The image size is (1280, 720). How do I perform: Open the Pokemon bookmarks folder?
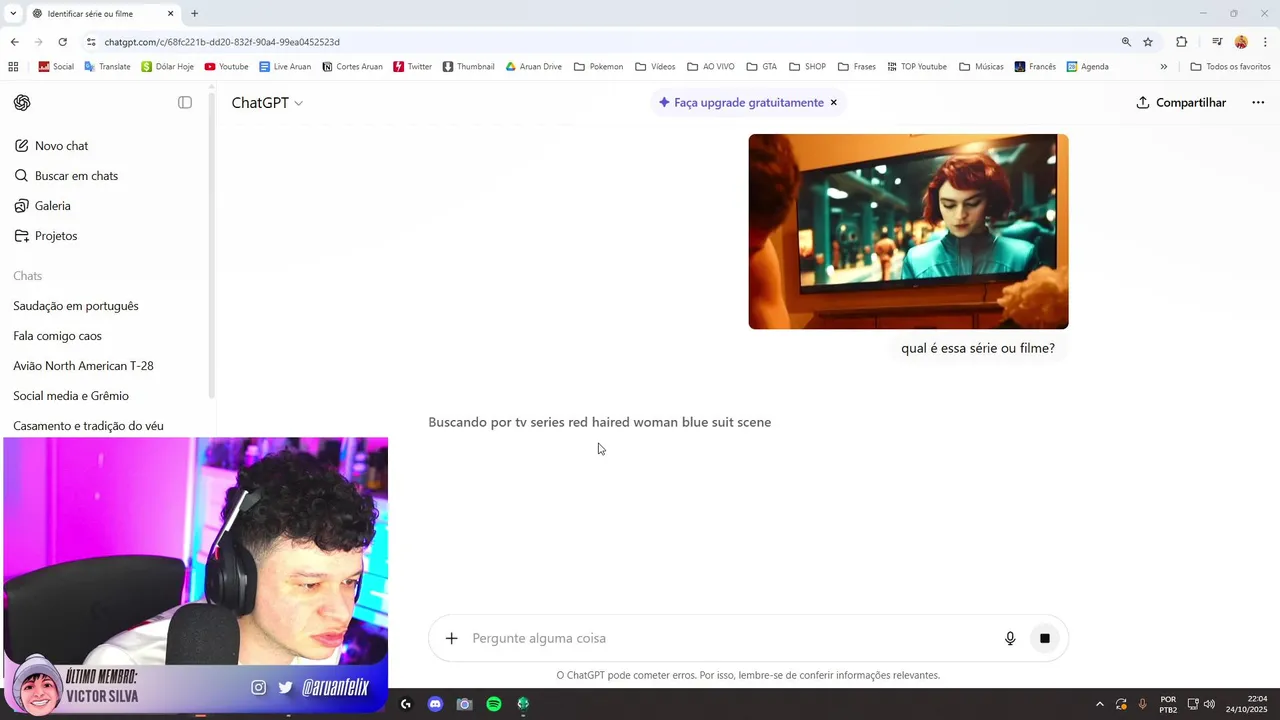(x=598, y=67)
